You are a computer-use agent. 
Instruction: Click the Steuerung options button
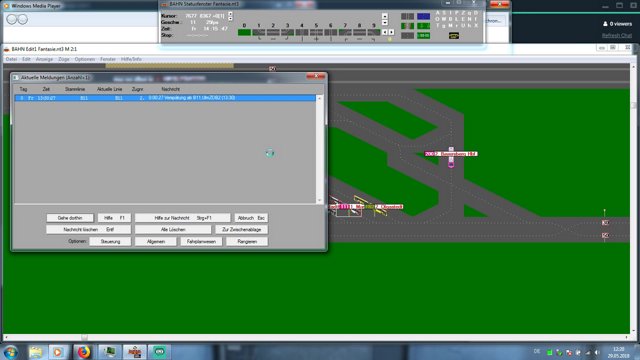point(110,242)
